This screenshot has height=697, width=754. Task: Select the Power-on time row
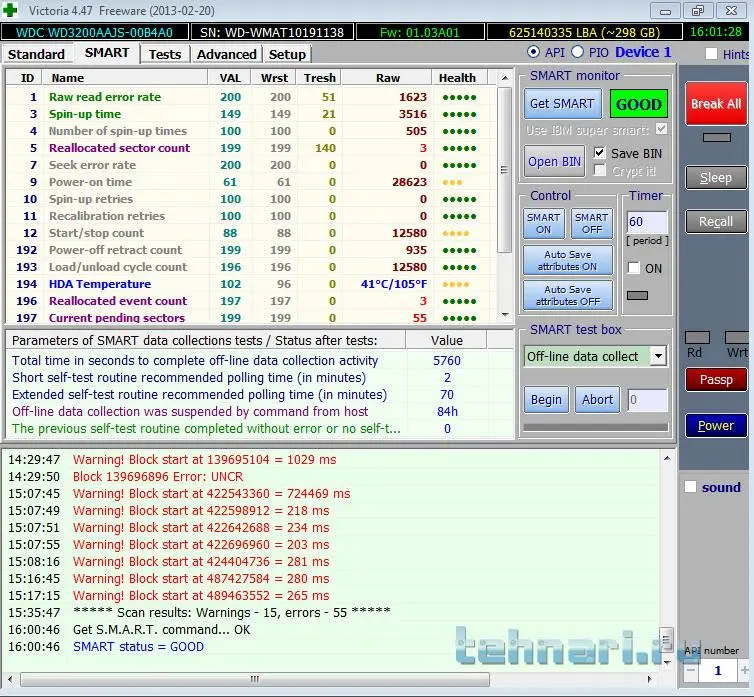click(x=251, y=182)
